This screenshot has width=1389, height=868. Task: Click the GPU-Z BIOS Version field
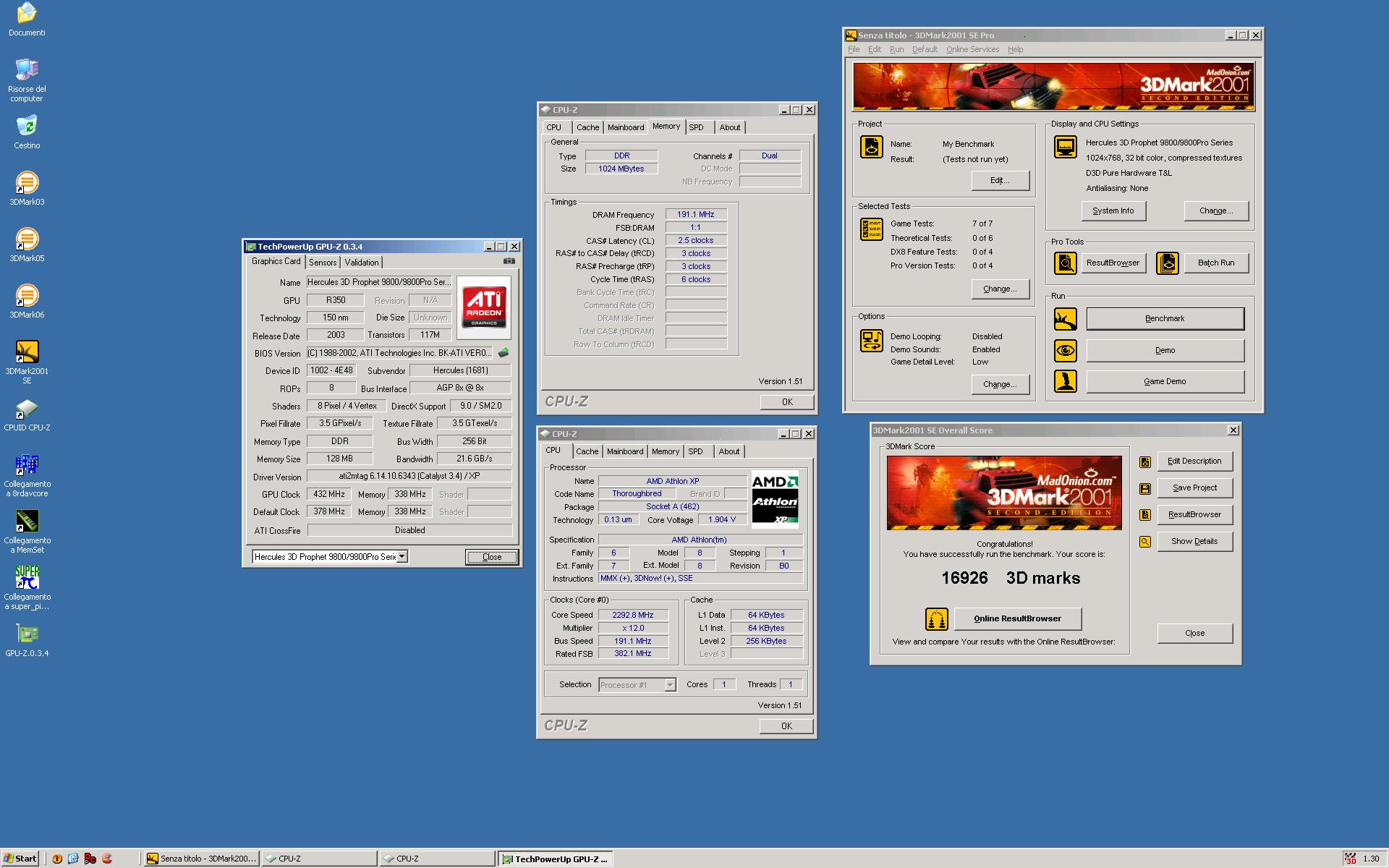(x=399, y=353)
